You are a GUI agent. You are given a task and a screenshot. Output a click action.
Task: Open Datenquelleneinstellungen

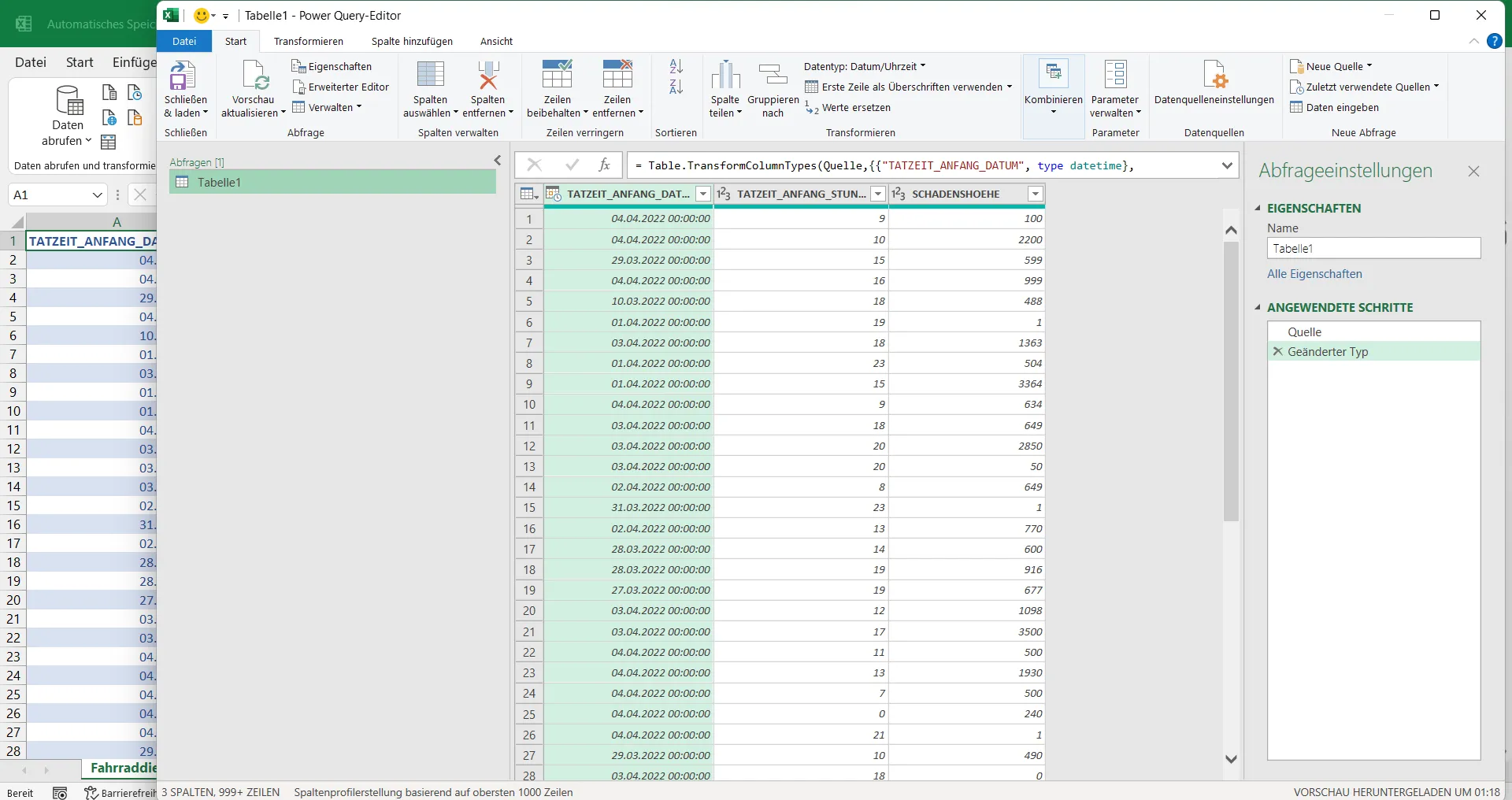click(1214, 83)
